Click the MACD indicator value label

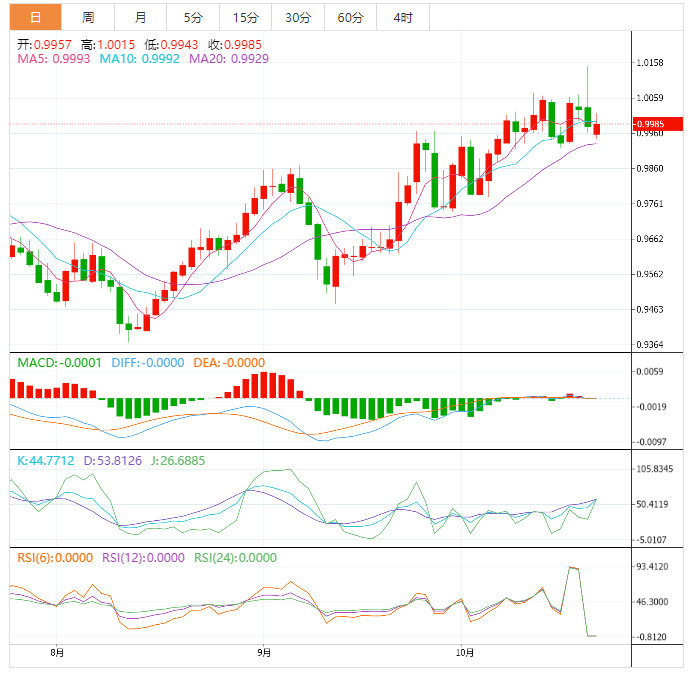[x=59, y=362]
